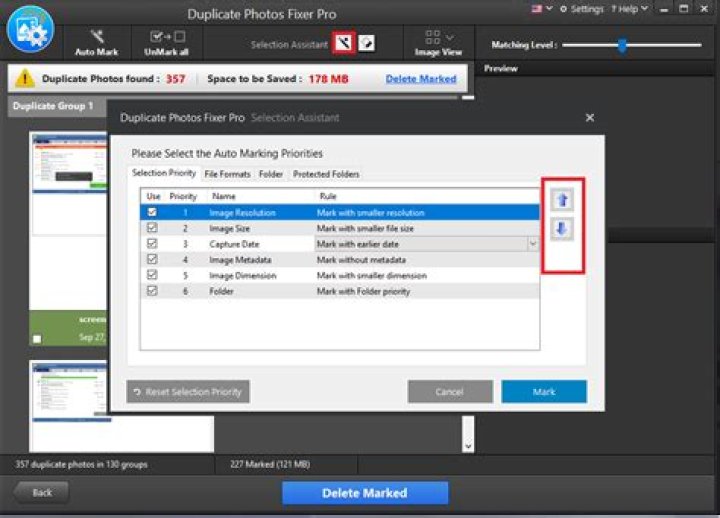Expand the Capture Date rule dropdown

tap(533, 243)
